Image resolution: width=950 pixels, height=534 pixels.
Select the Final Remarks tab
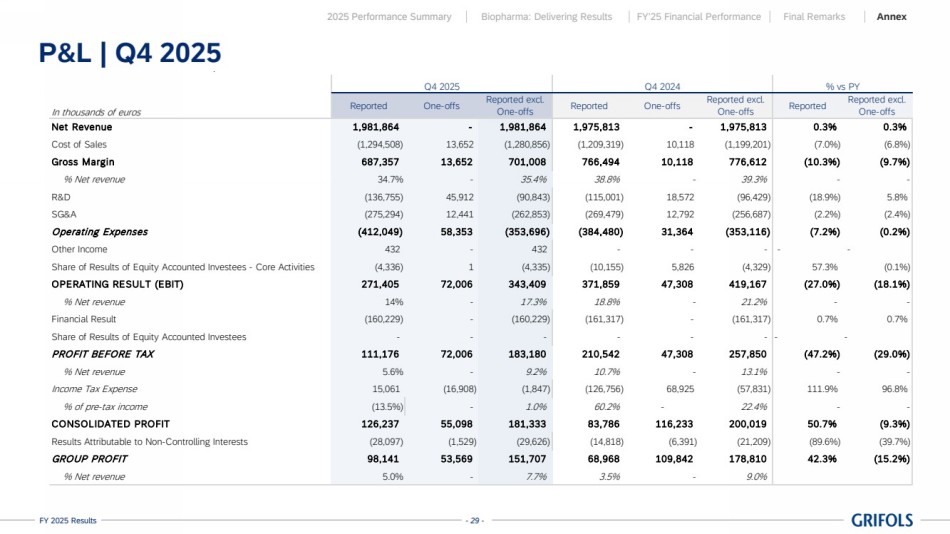pos(814,17)
